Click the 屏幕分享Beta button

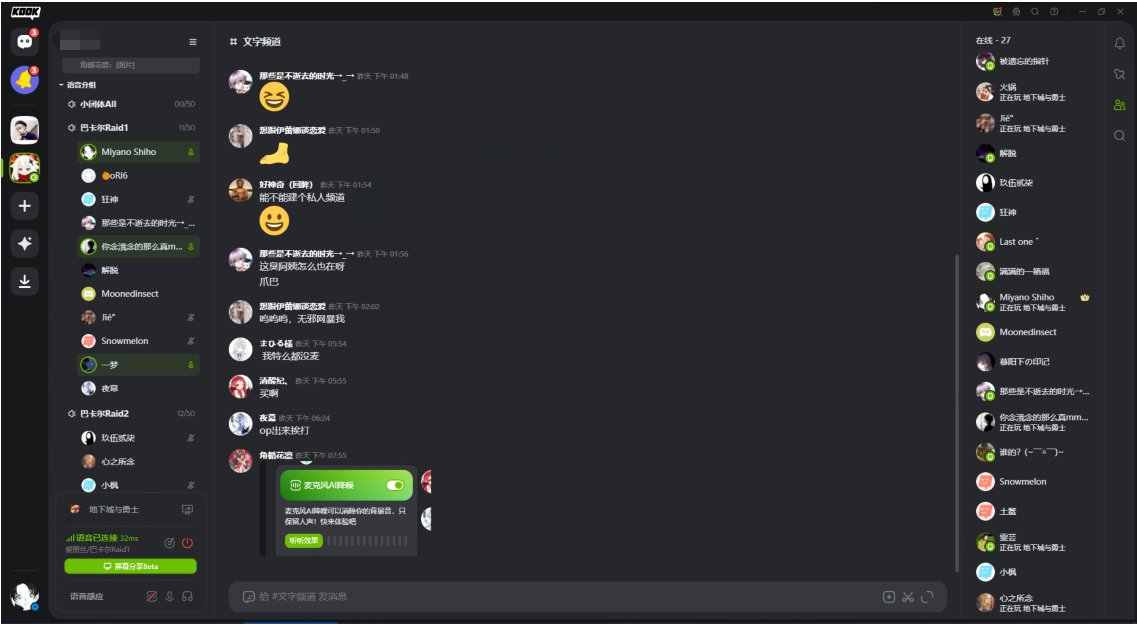tap(131, 566)
